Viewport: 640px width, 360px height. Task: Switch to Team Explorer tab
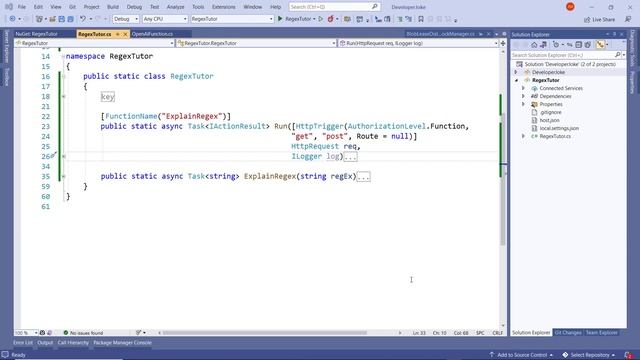pos(601,333)
